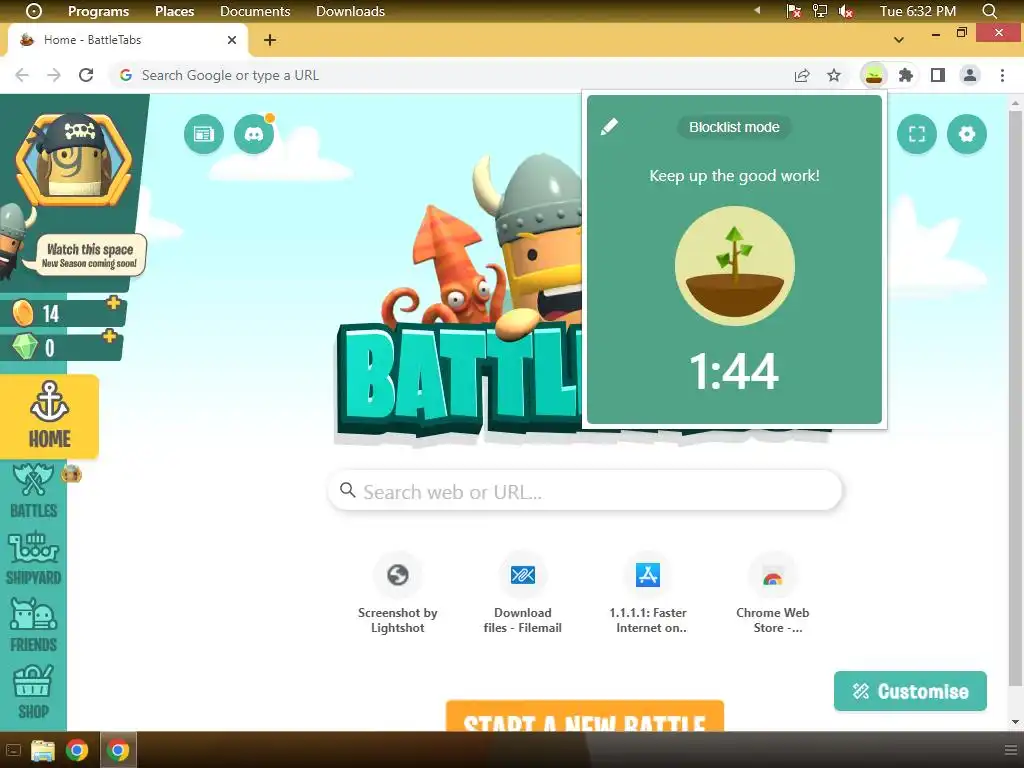Focus the Search web or URL field

tap(584, 491)
